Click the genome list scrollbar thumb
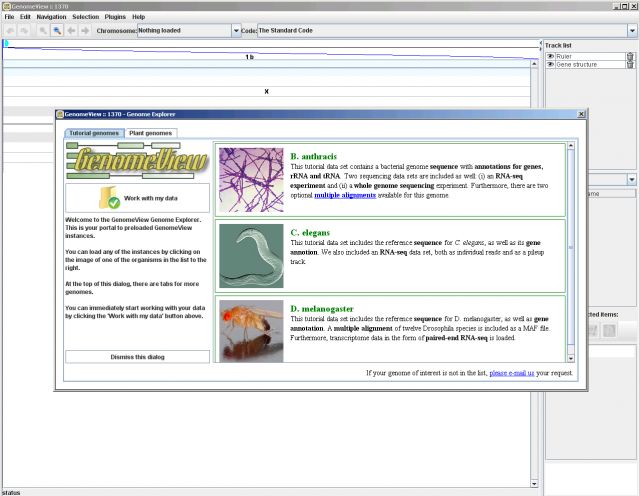 [x=571, y=247]
